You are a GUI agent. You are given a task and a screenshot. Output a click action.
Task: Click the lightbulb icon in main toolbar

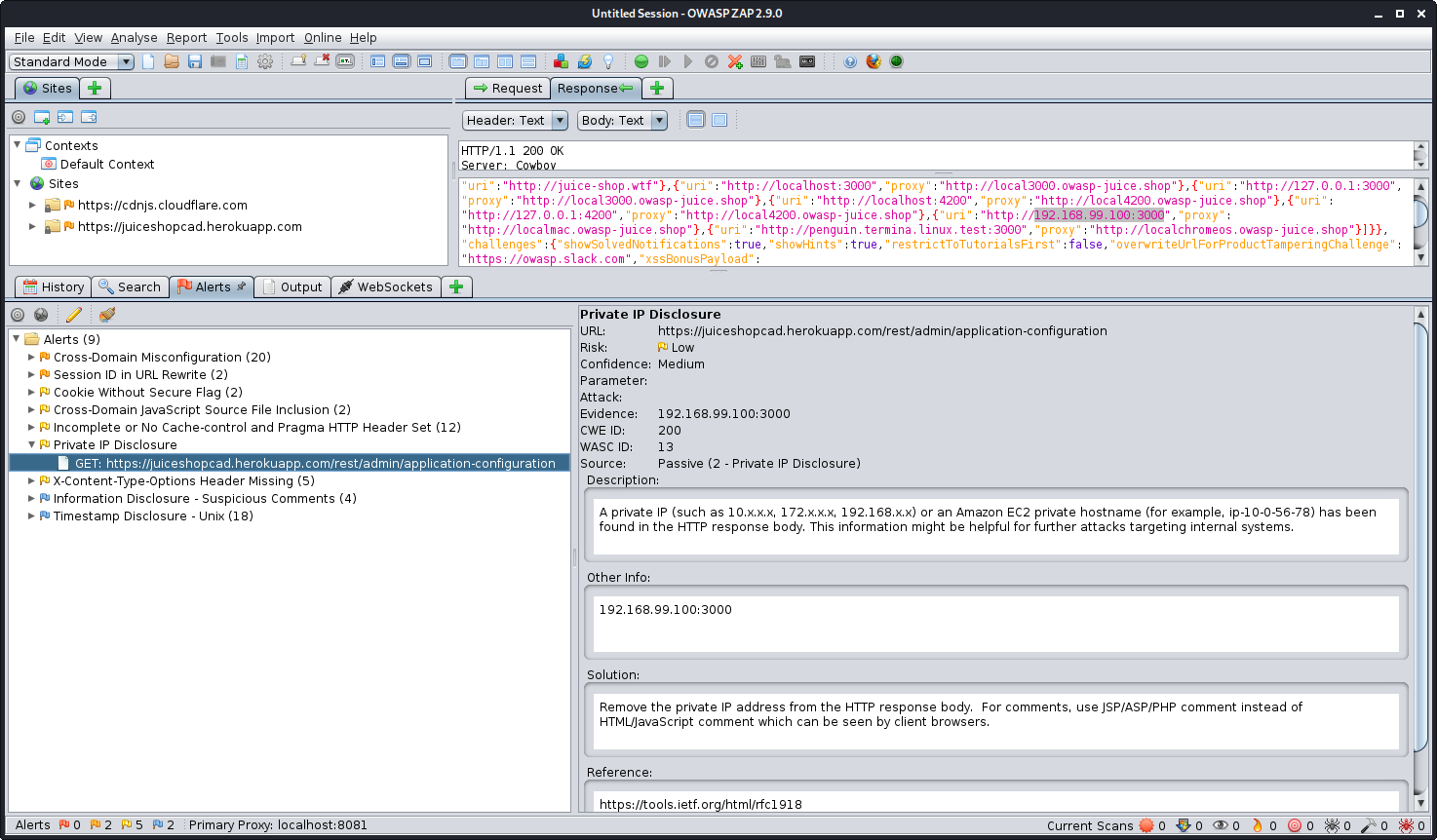tap(608, 61)
